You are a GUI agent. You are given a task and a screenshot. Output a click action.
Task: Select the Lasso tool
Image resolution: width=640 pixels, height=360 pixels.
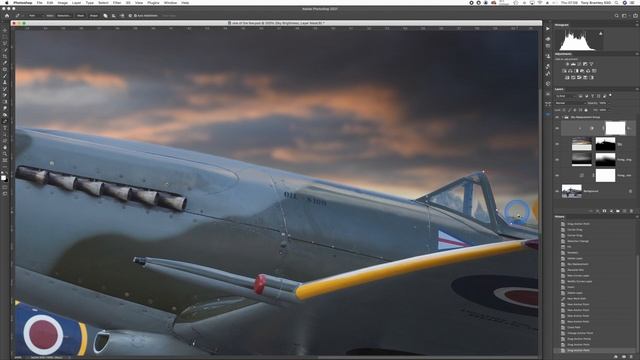click(5, 43)
